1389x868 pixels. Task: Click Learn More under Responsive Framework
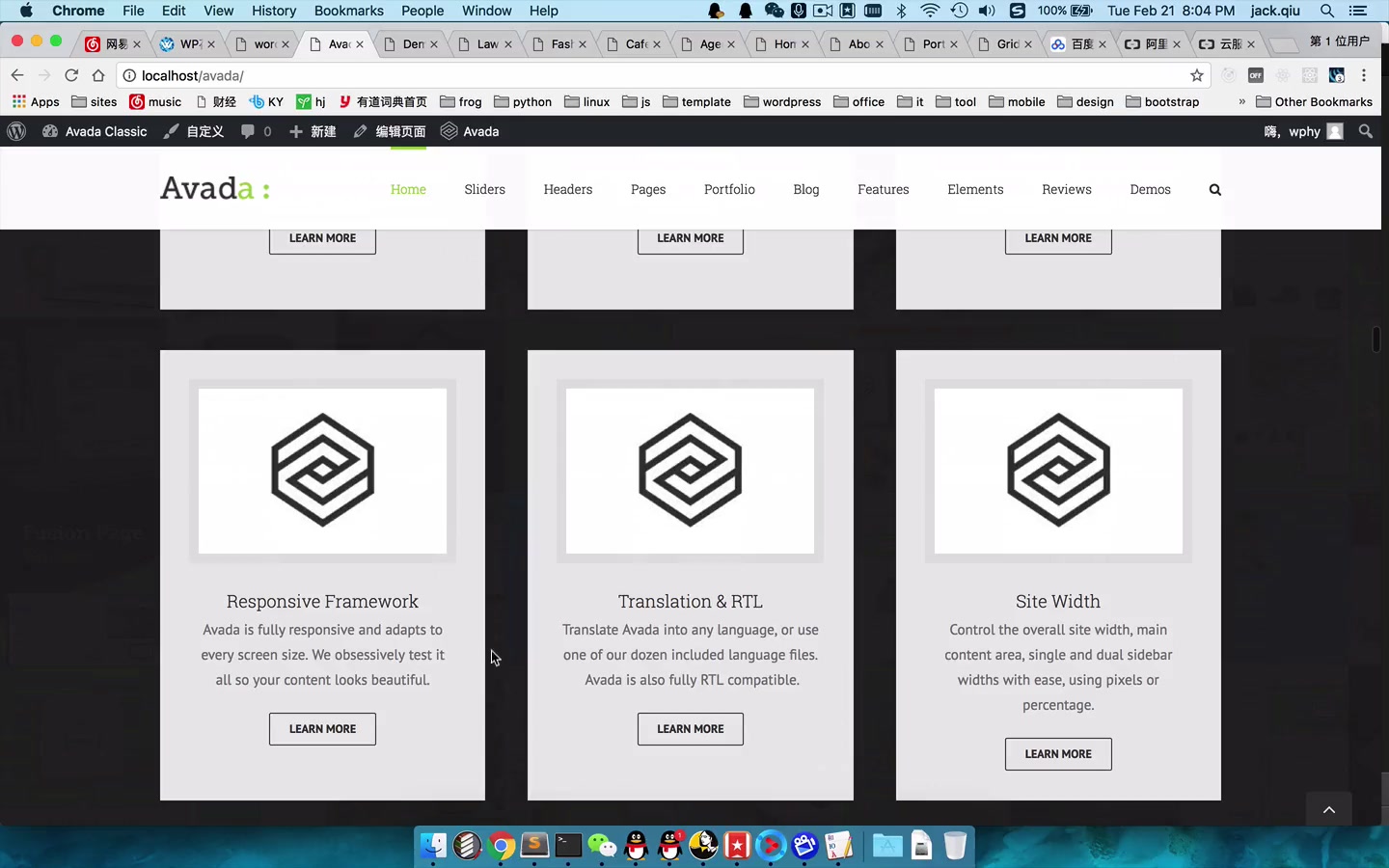[322, 729]
